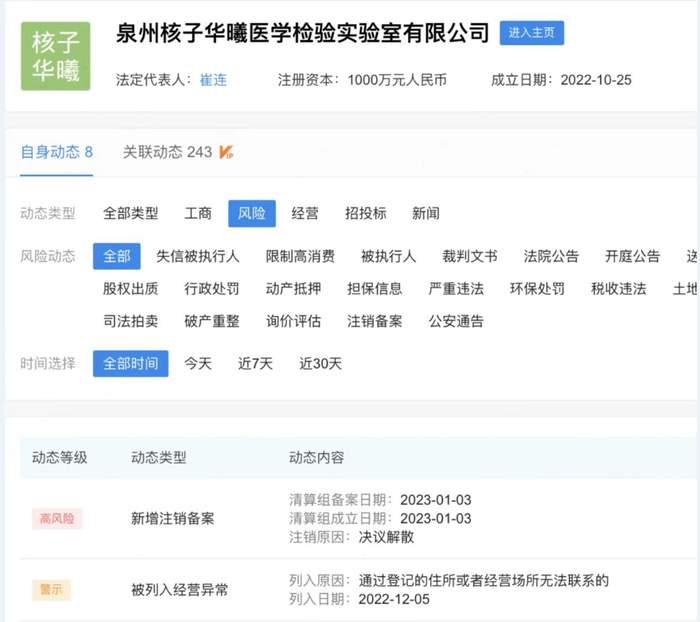Filter by 破产重整
Screen dimensions: 700x622
[212, 321]
